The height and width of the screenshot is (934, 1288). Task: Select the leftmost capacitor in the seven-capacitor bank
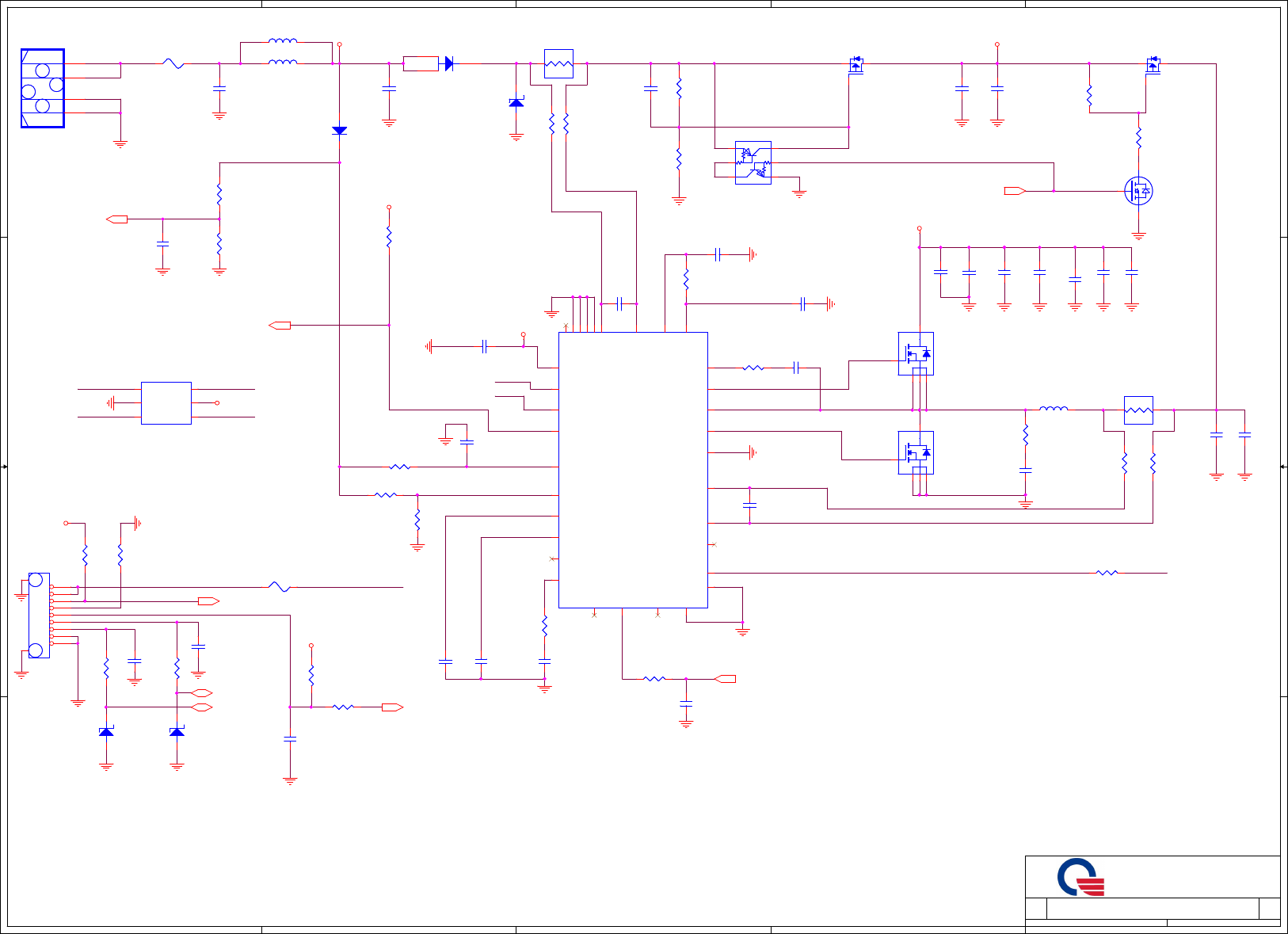pyautogui.click(x=940, y=272)
